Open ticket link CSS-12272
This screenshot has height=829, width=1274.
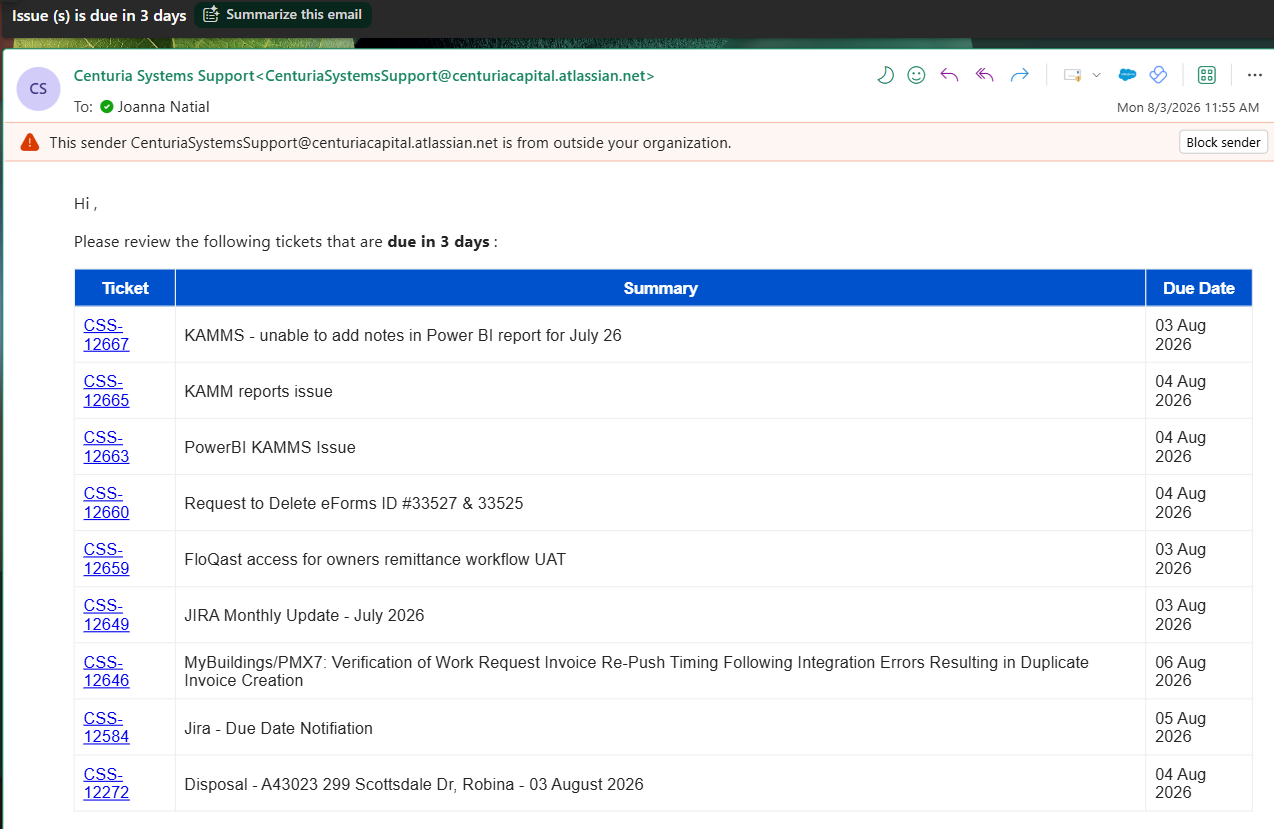pos(106,783)
